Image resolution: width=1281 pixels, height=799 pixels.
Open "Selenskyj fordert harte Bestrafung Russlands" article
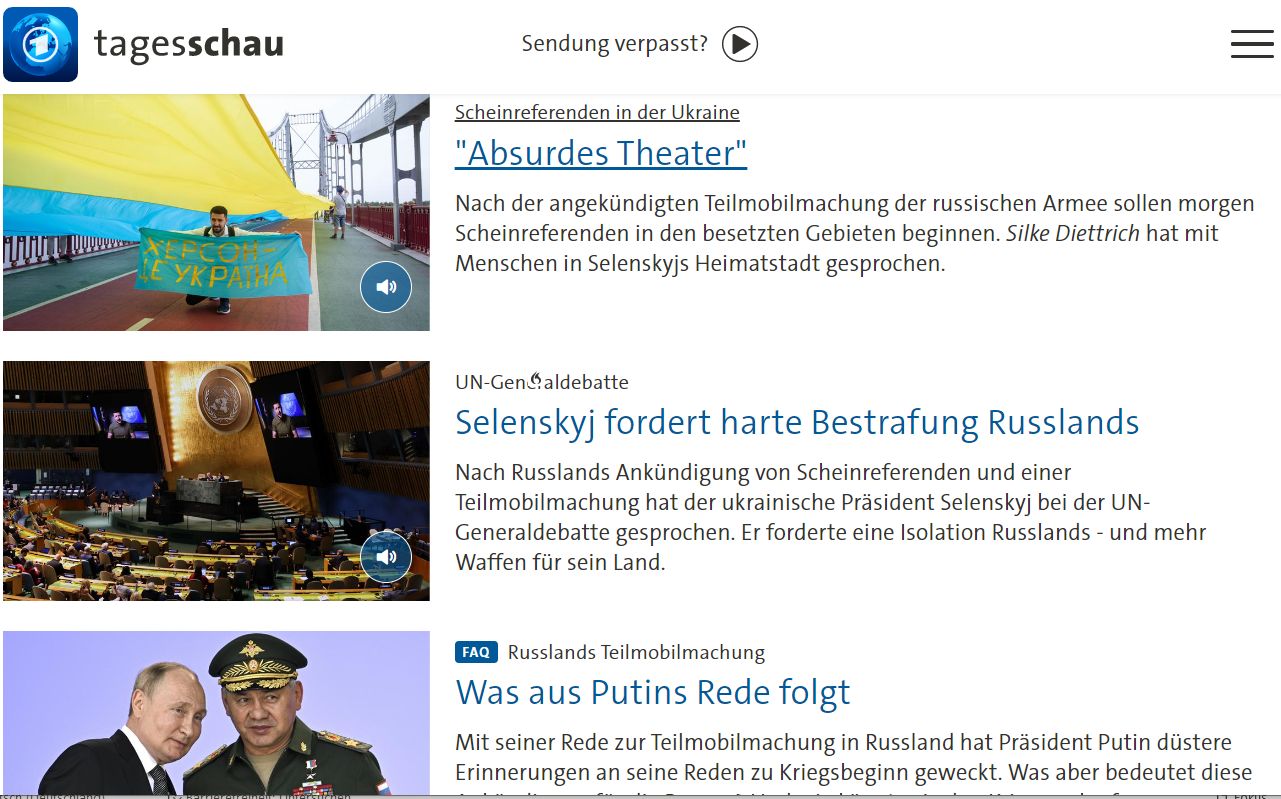797,422
